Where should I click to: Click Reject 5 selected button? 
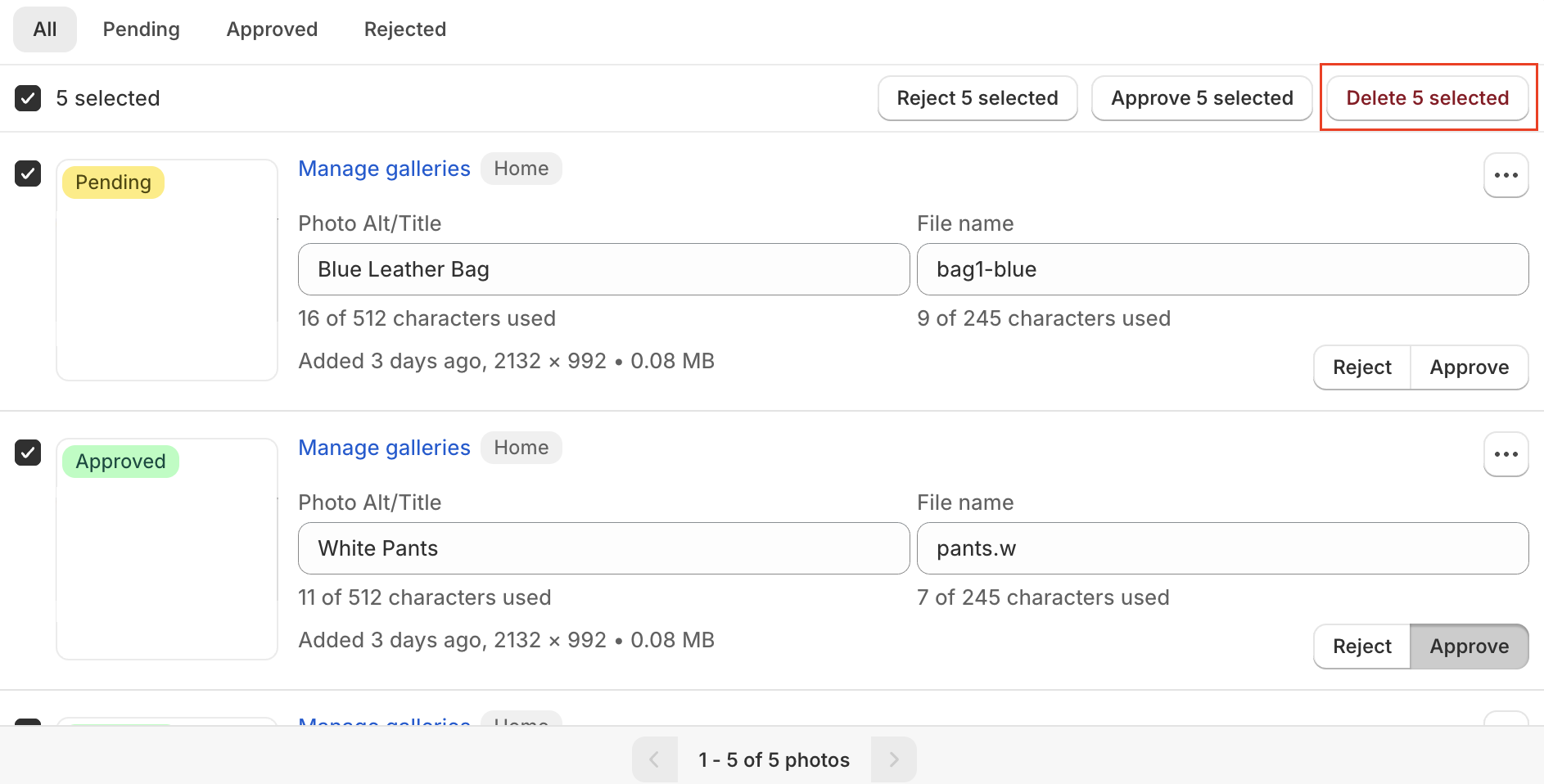(977, 98)
